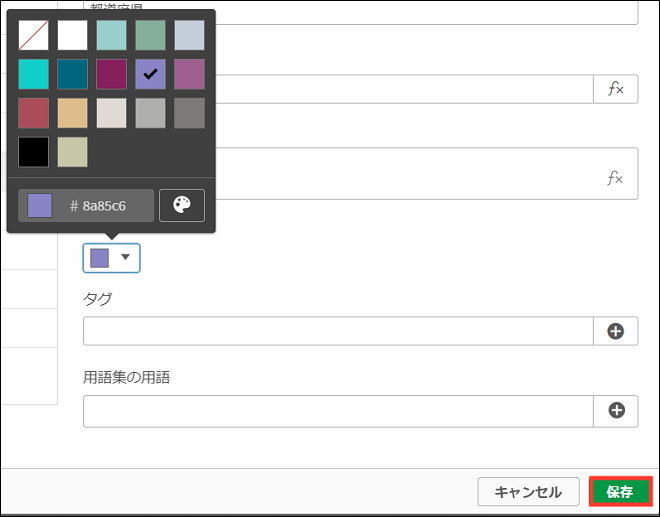Image resolution: width=660 pixels, height=517 pixels.
Task: Open the advanced color palette icon
Action: click(x=181, y=205)
